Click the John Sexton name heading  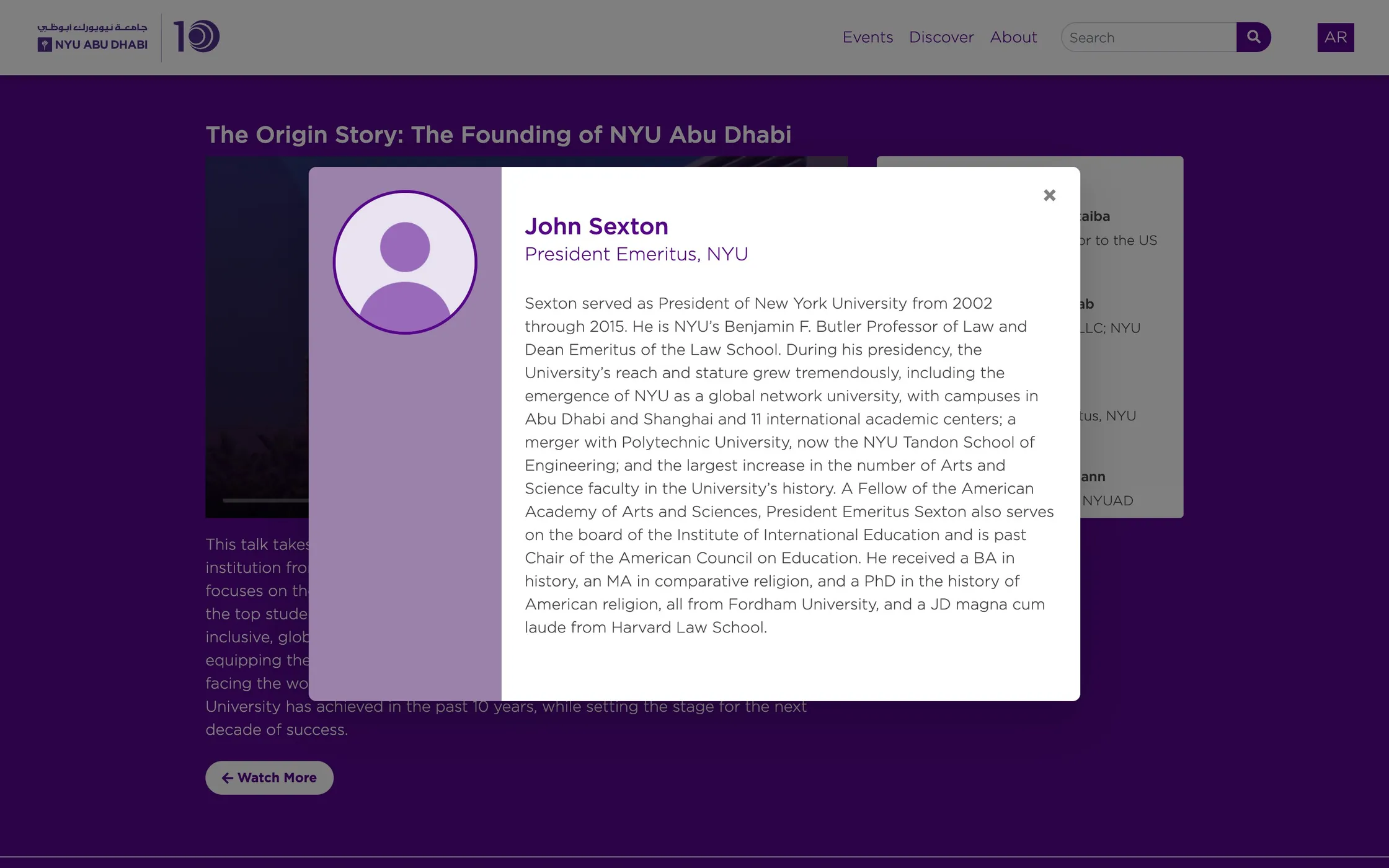[597, 226]
